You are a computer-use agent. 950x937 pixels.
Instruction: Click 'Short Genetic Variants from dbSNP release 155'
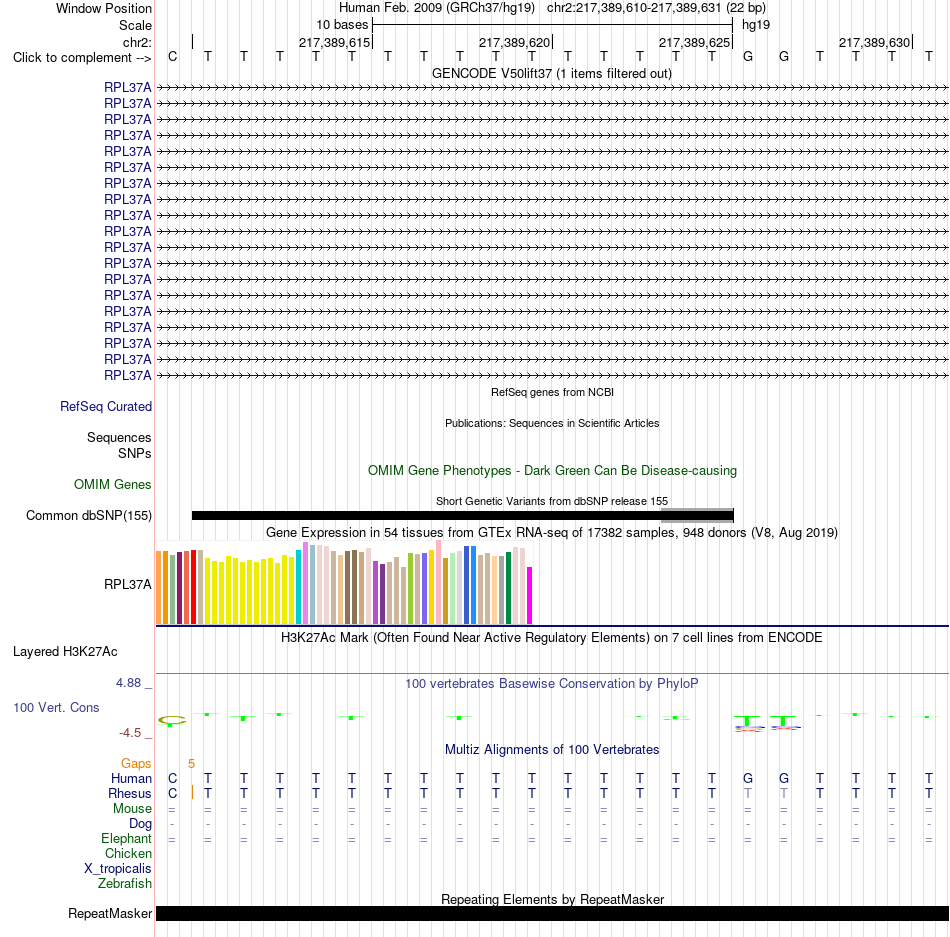pos(551,502)
